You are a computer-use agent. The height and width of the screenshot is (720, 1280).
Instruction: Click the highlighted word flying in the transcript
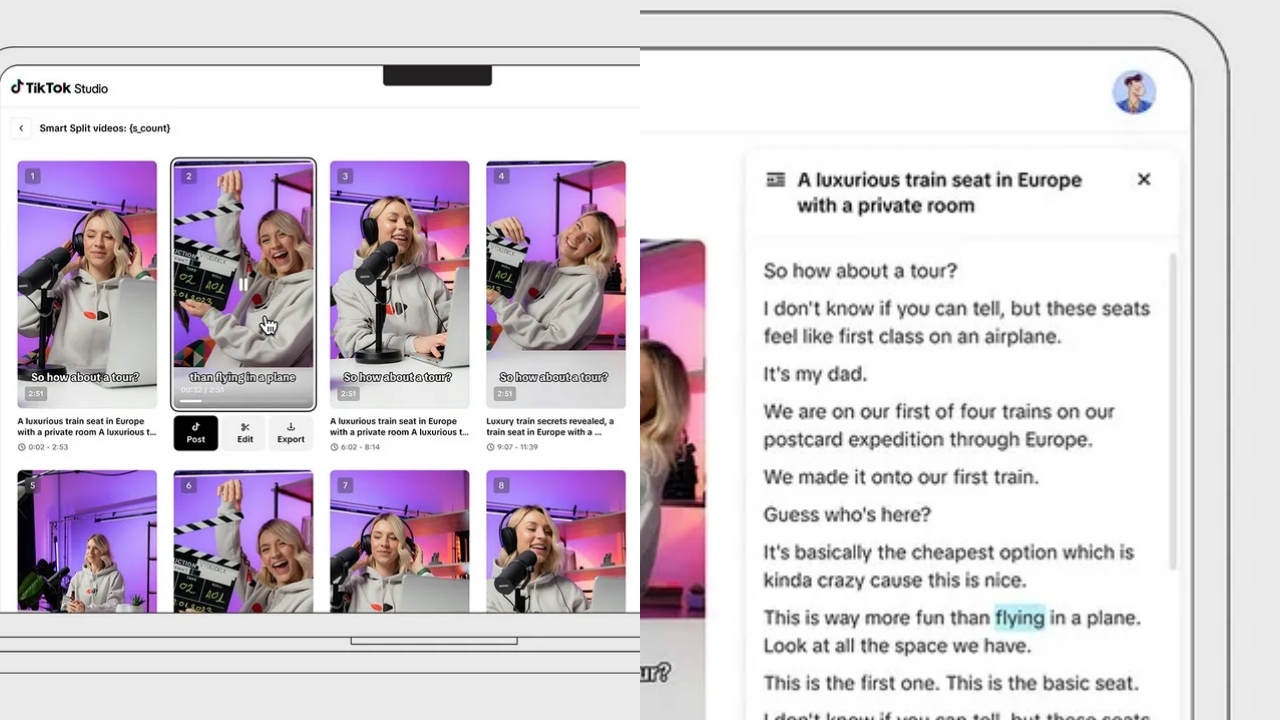click(x=1018, y=618)
